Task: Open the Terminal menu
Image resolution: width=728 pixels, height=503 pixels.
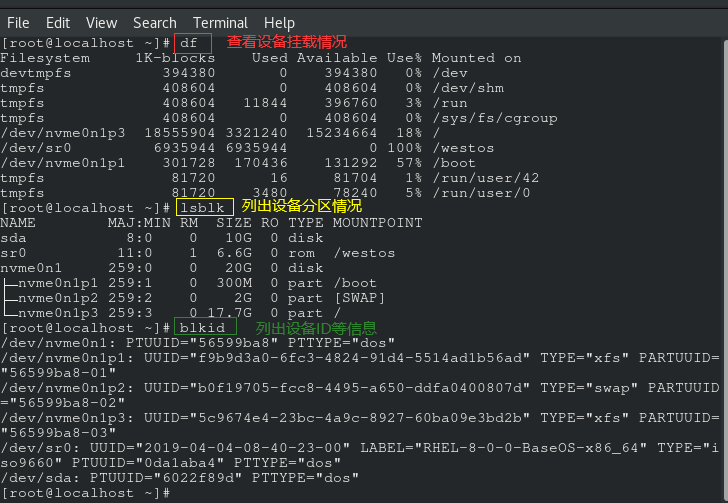Action: [220, 23]
